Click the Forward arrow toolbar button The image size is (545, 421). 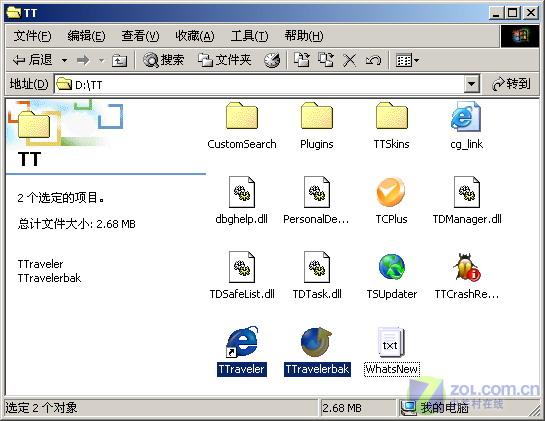click(83, 60)
